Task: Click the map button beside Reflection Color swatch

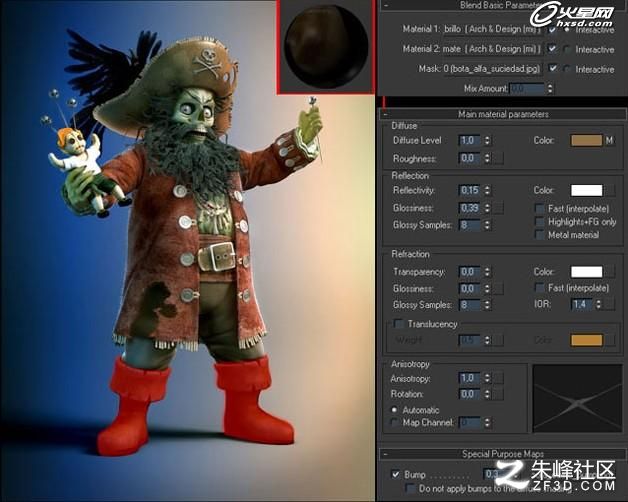Action: [x=610, y=190]
